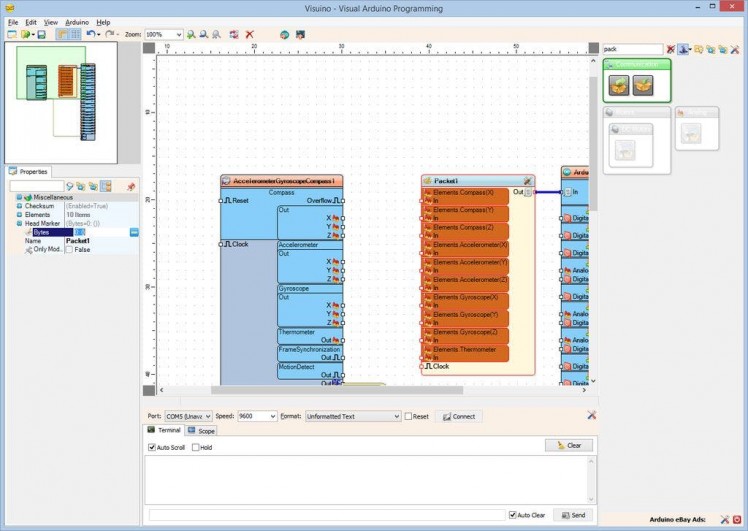748x531 pixels.
Task: Expand the Checksum property node
Action: click(19, 206)
